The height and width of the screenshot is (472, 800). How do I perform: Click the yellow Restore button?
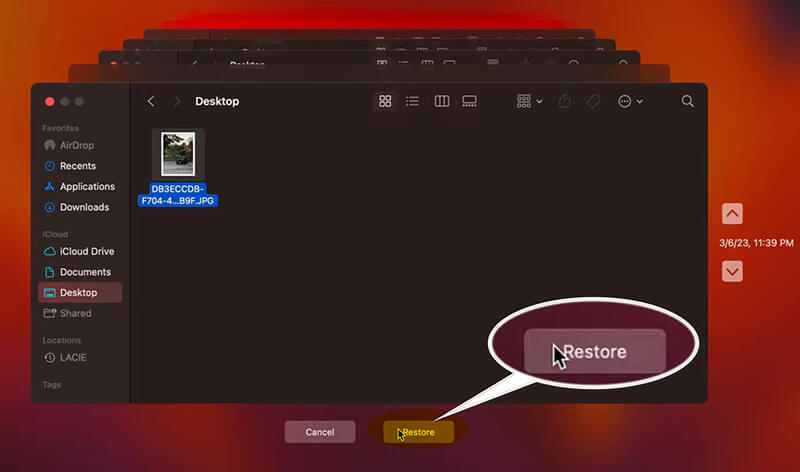(418, 432)
